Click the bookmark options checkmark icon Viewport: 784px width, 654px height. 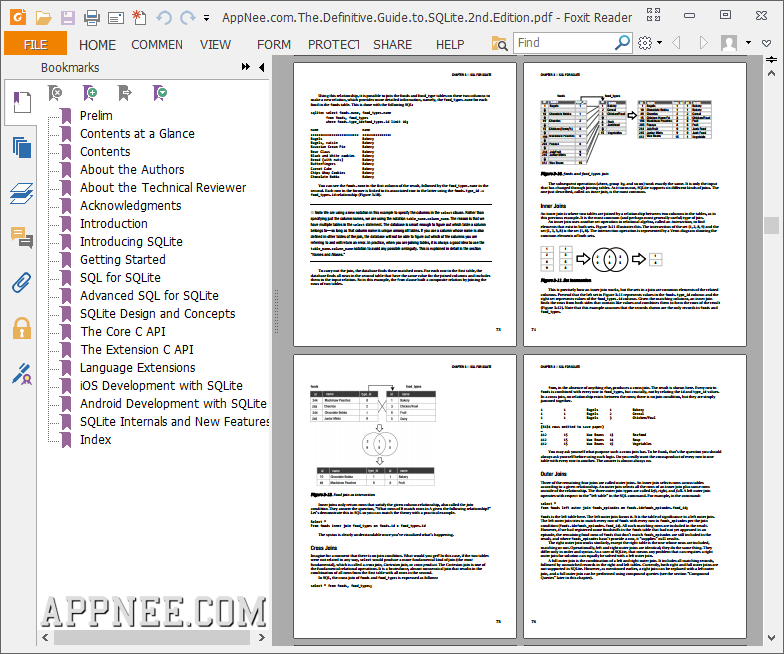(x=160, y=93)
